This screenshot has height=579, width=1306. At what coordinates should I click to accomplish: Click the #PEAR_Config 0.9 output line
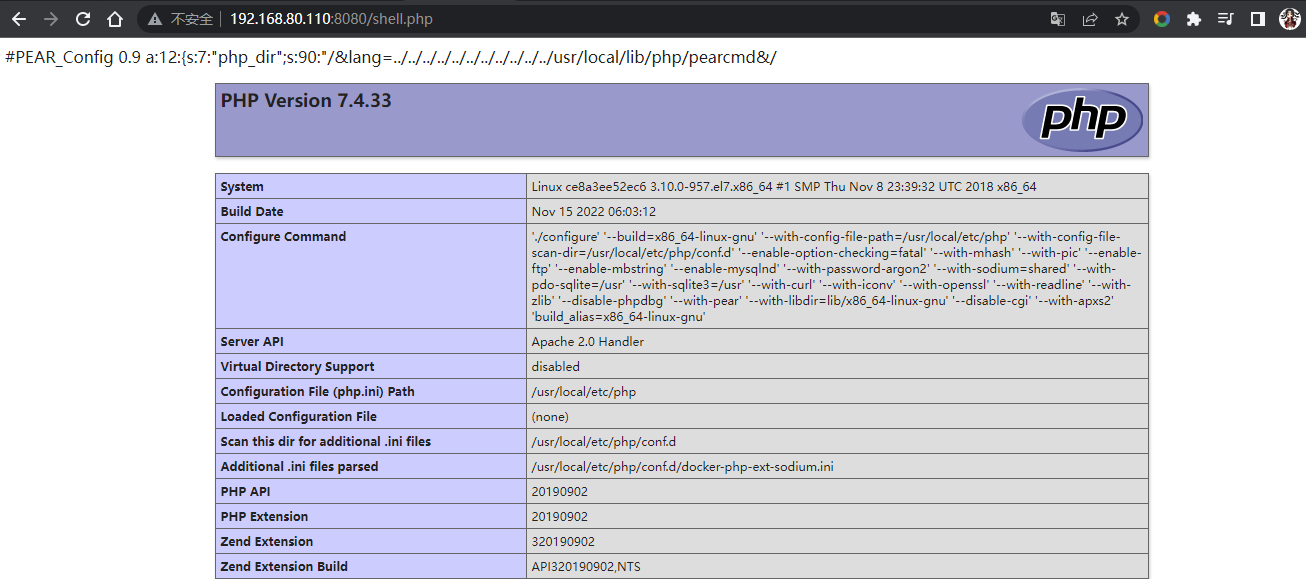(391, 58)
